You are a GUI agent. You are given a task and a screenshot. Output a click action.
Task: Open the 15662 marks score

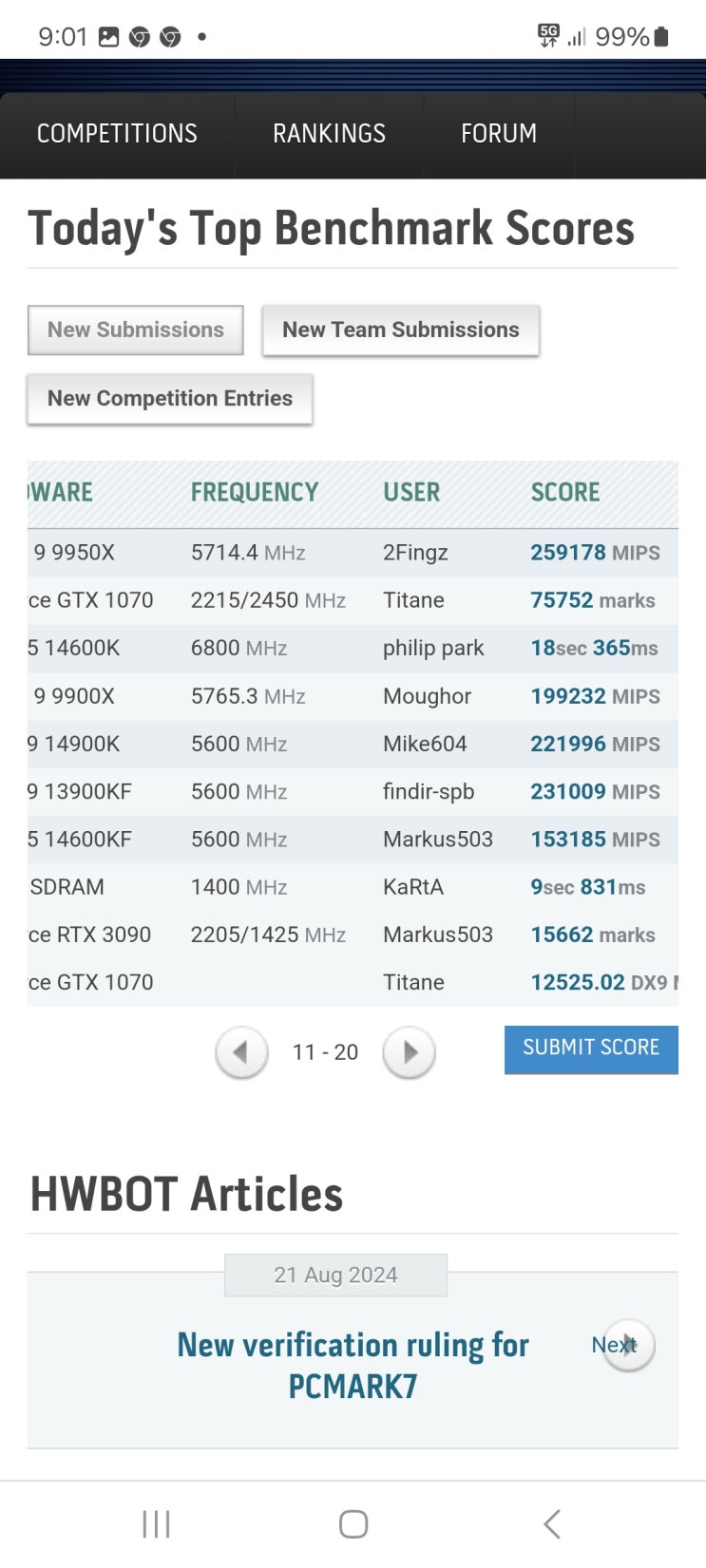pyautogui.click(x=593, y=935)
